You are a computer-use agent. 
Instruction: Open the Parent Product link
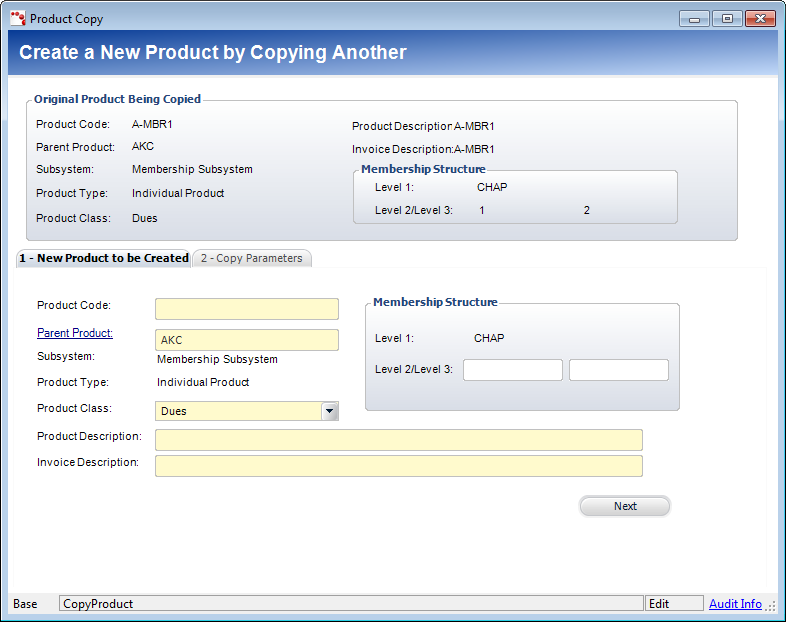coord(75,333)
